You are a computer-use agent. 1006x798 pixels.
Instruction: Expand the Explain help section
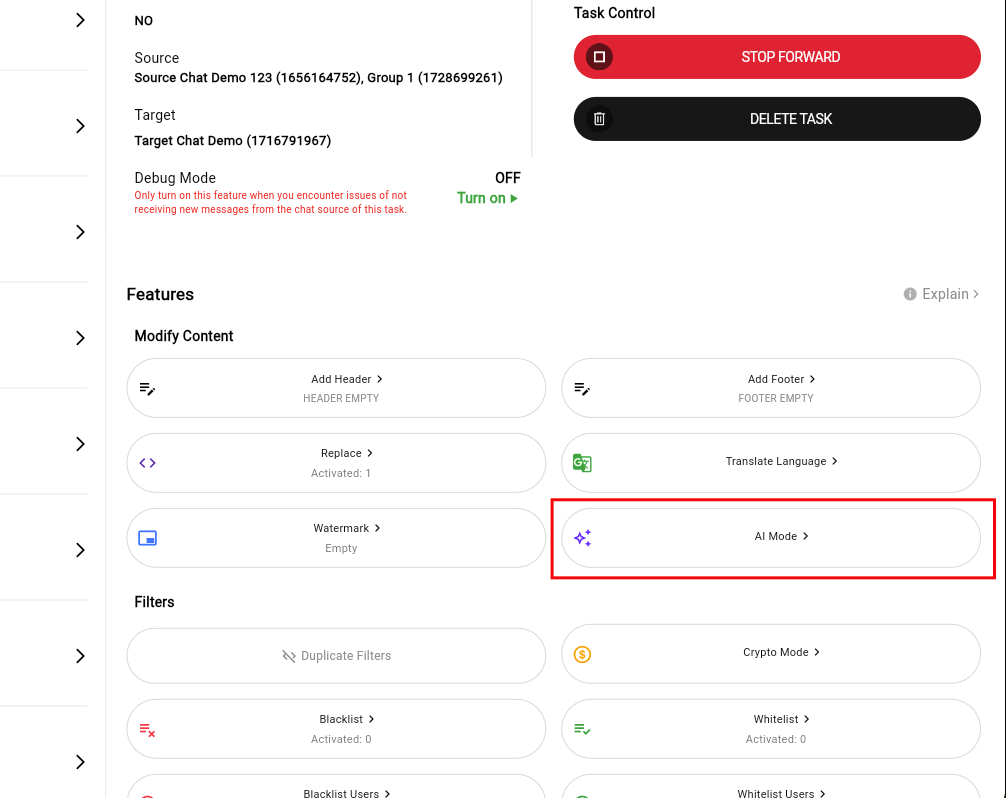pos(940,294)
